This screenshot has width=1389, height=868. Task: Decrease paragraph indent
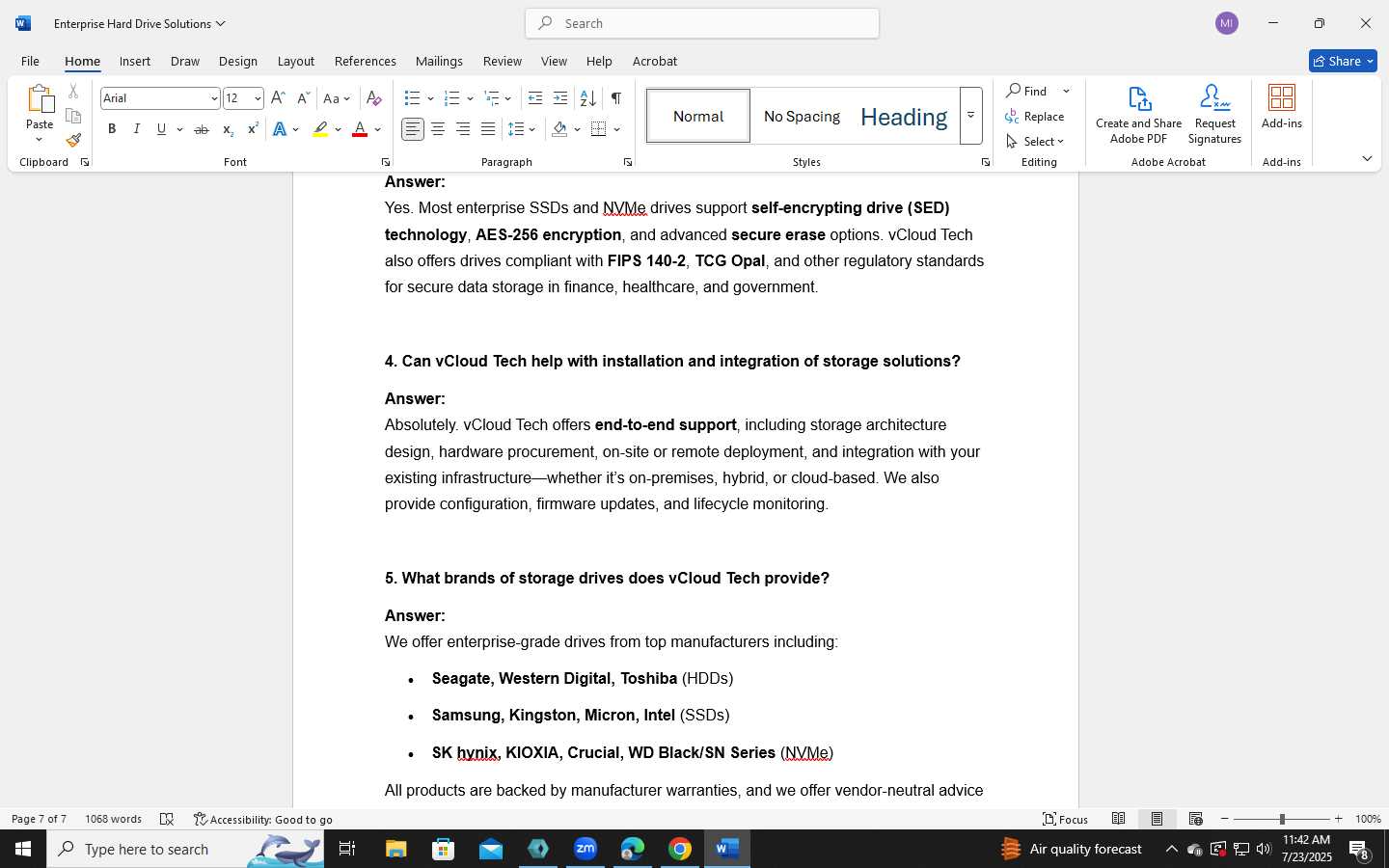pyautogui.click(x=535, y=98)
